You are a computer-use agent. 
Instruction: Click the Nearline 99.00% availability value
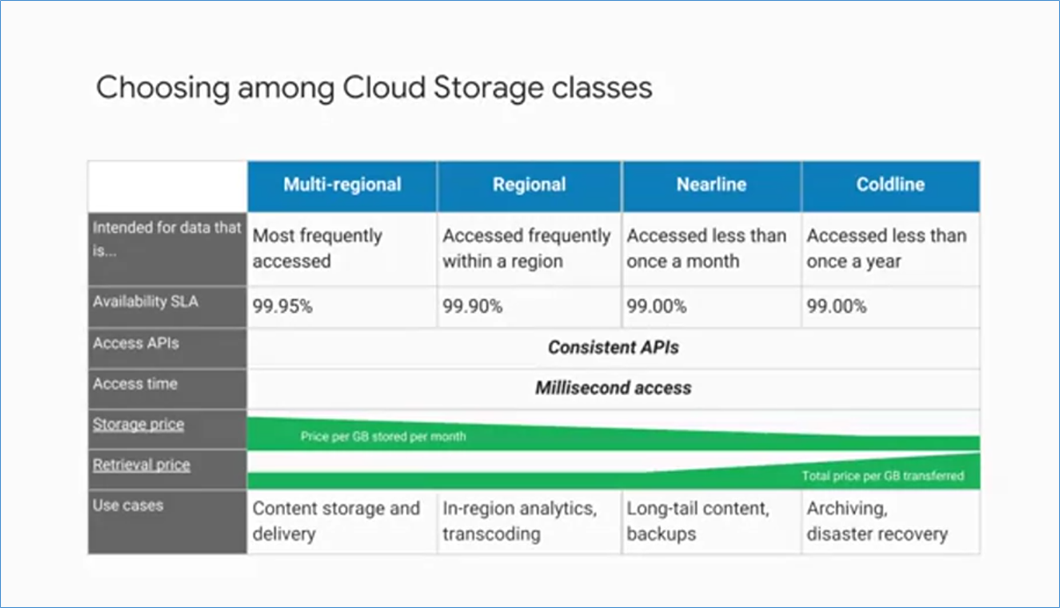pos(656,306)
